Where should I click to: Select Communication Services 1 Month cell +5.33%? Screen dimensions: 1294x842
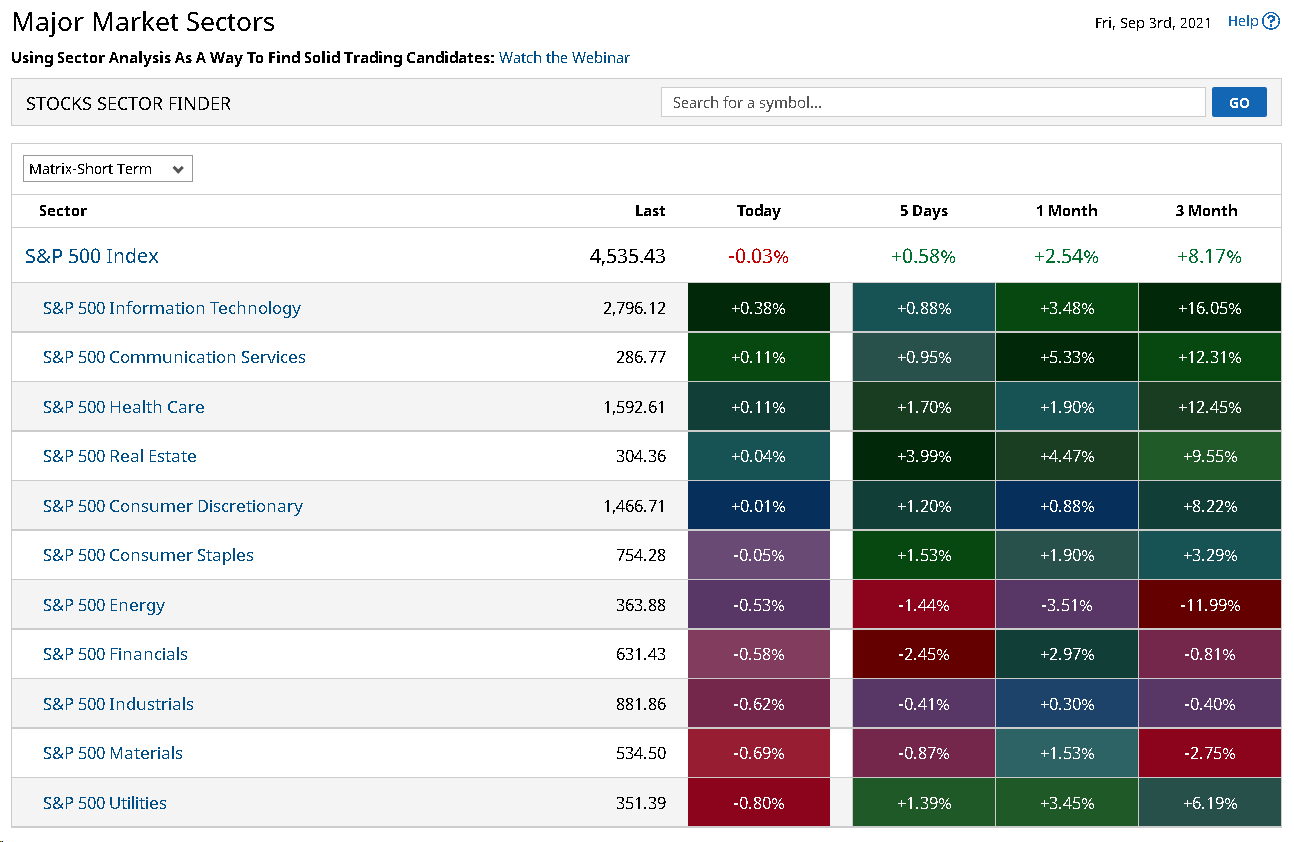pyautogui.click(x=1067, y=357)
